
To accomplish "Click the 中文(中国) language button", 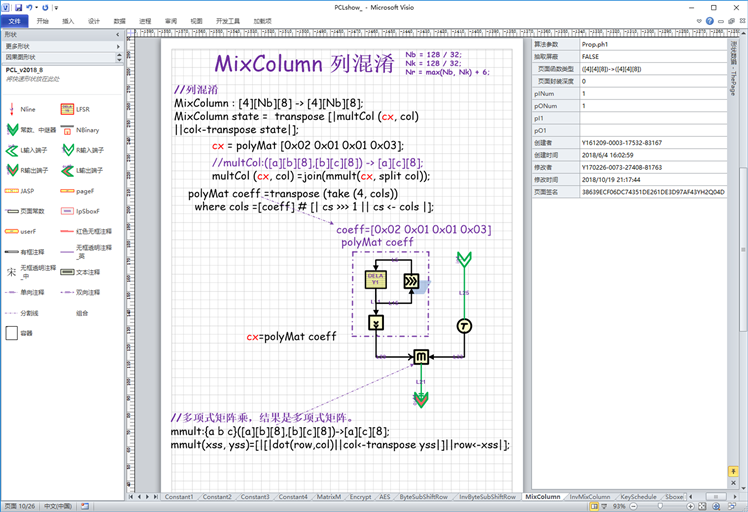I will 59,506.
